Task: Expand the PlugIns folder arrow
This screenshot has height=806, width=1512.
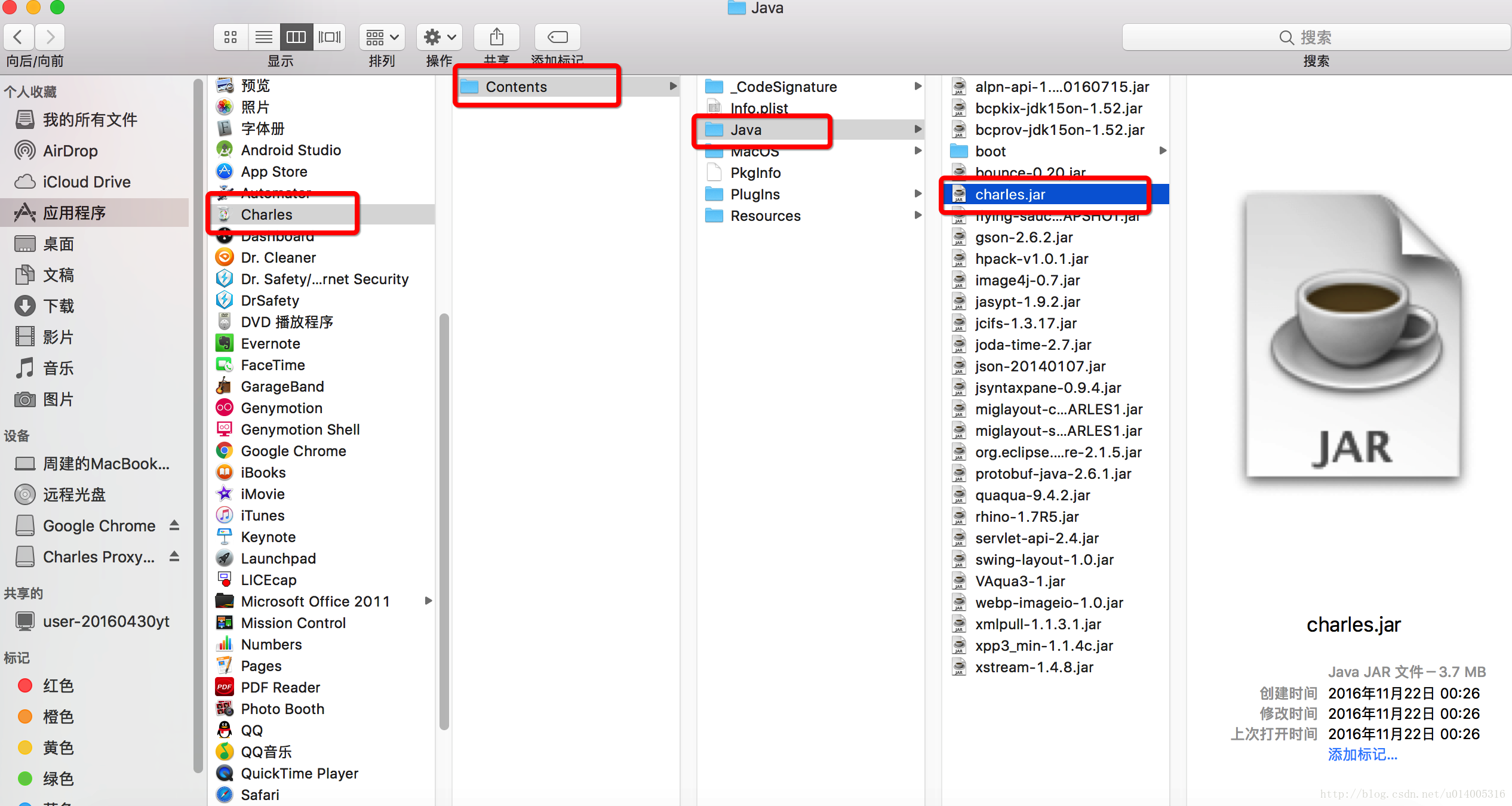Action: pos(918,193)
